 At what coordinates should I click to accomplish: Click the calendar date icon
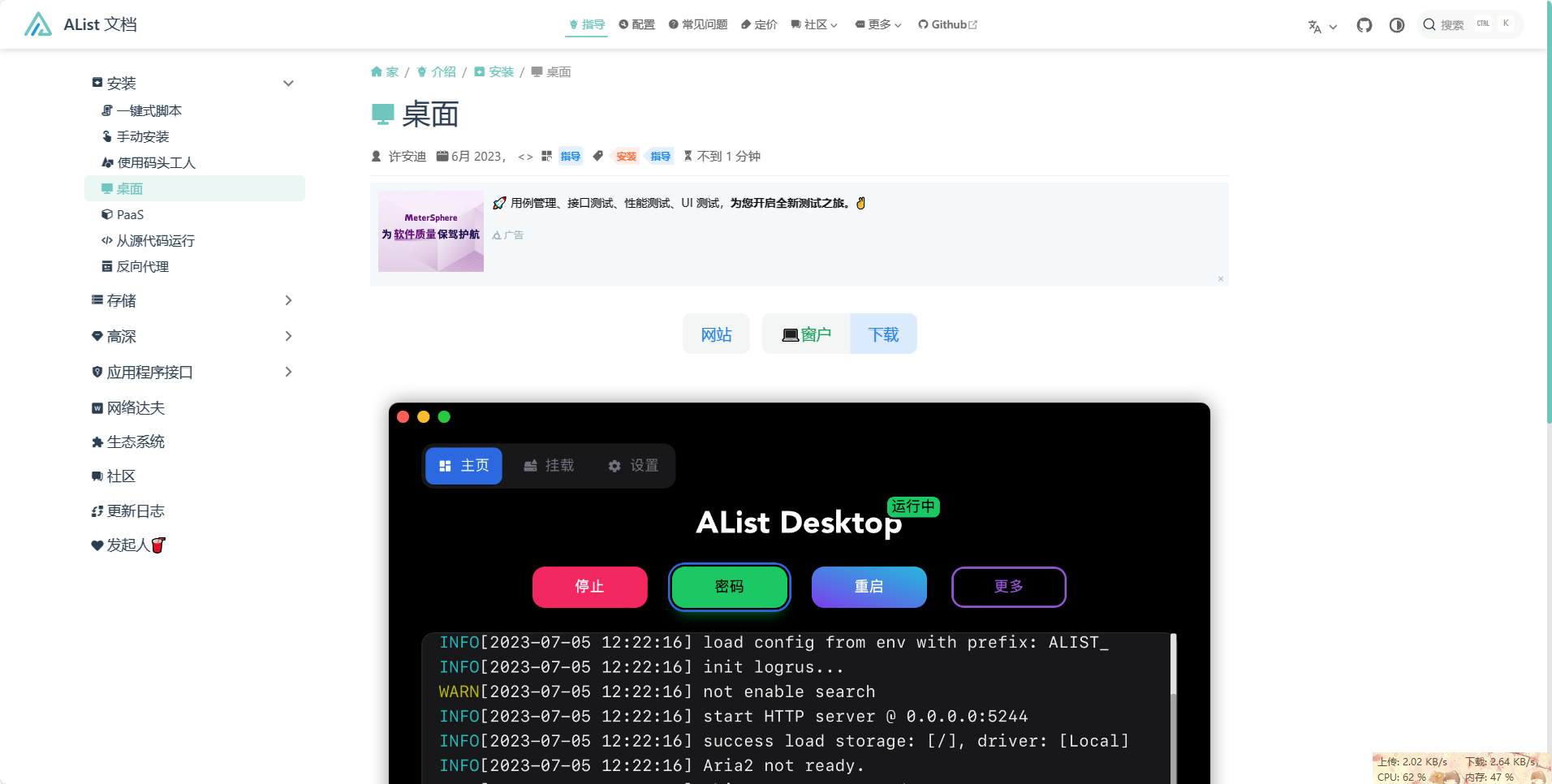pos(442,156)
